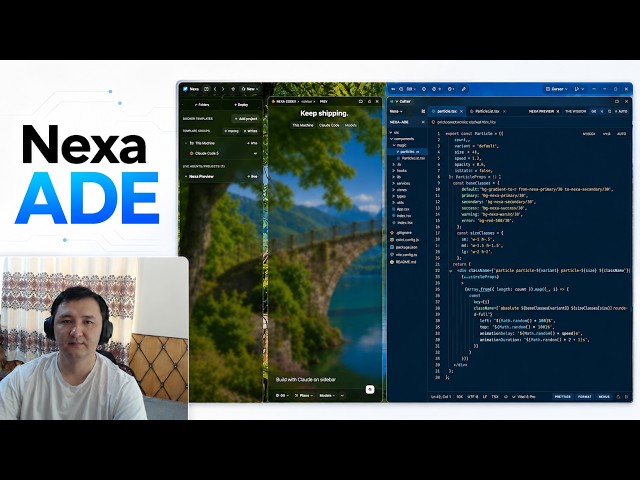
Task: Open package.json in file tree
Action: (x=403, y=247)
